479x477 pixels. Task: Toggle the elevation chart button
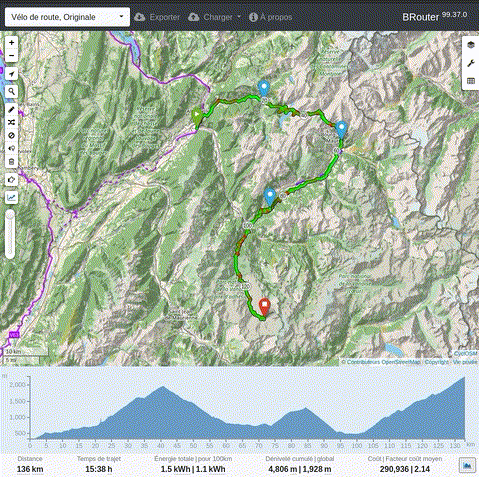[x=11, y=197]
